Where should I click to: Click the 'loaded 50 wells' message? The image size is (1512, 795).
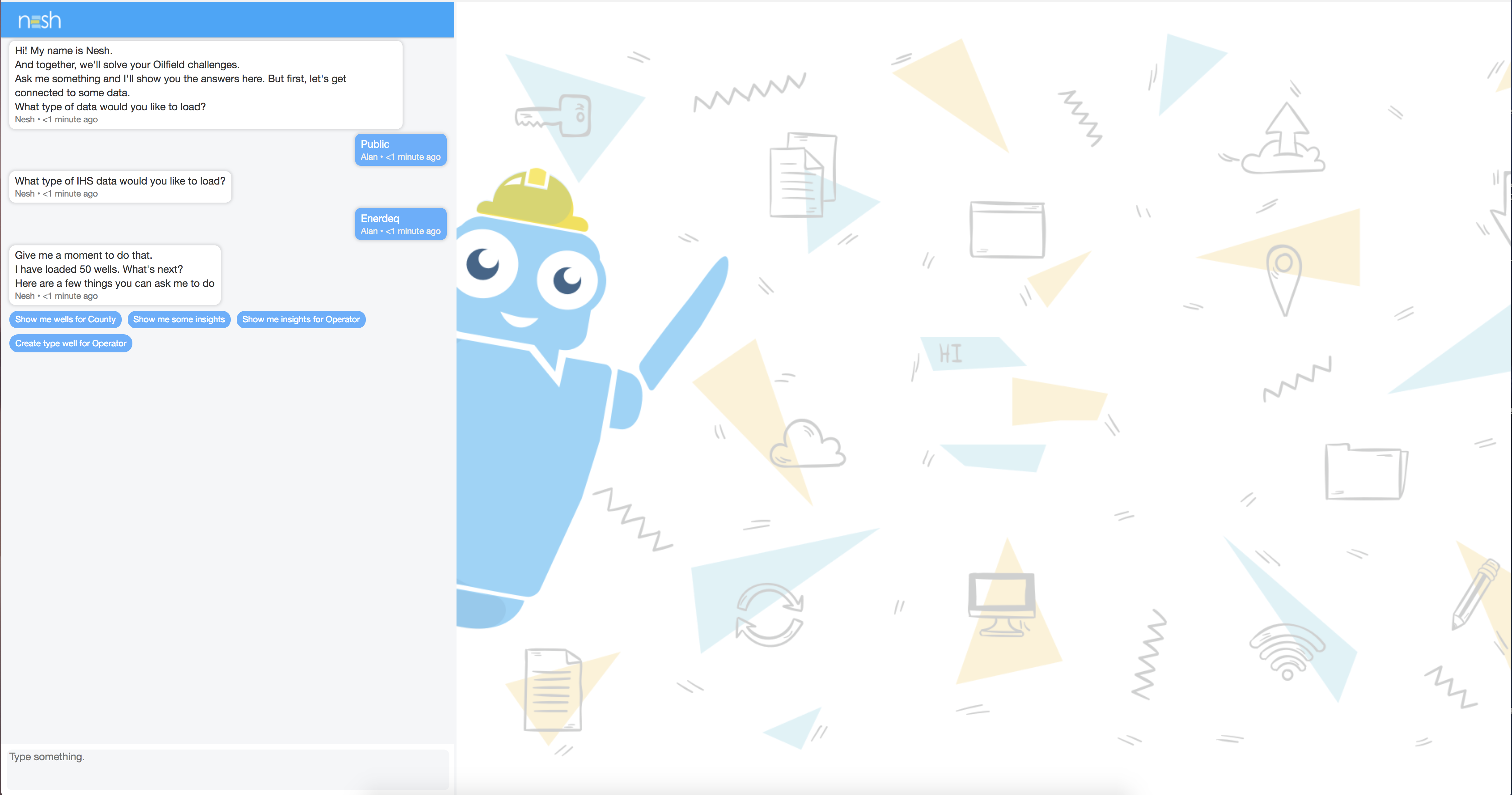tap(115, 274)
